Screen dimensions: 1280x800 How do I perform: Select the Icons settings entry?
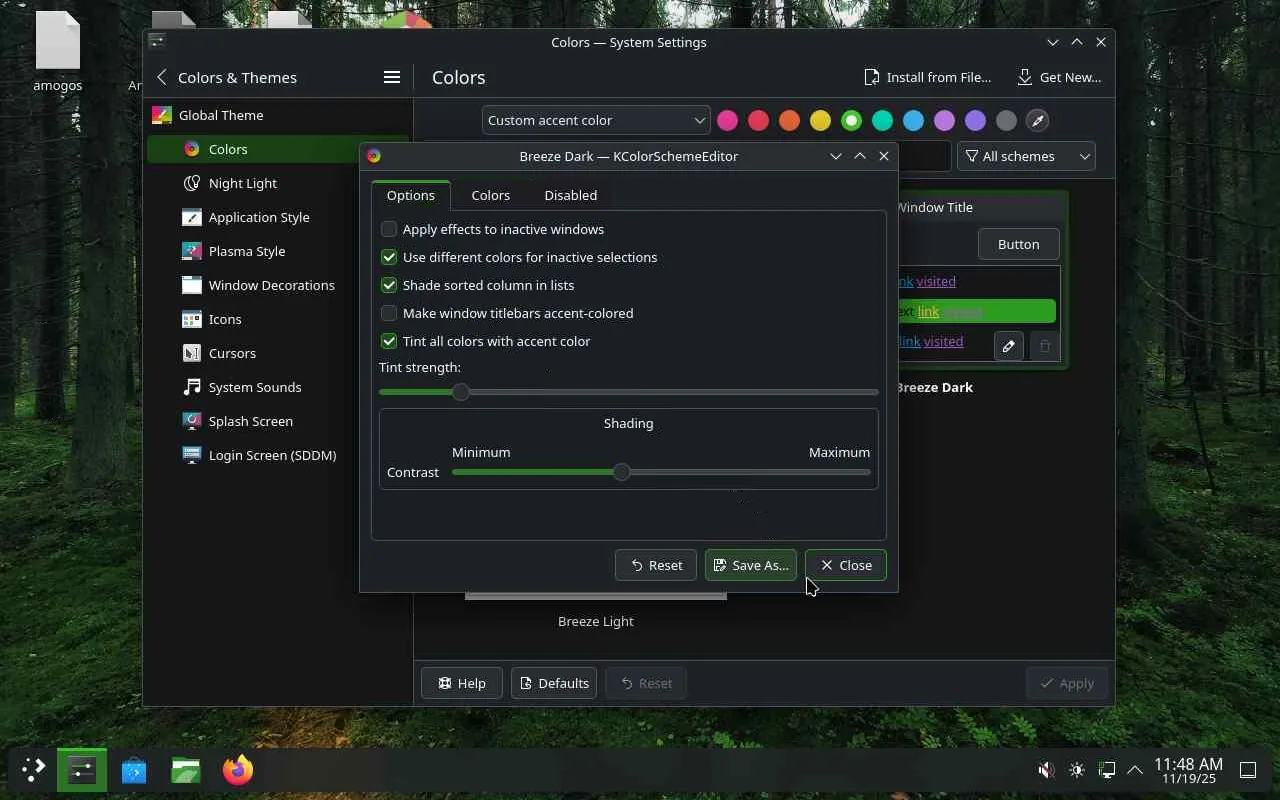click(x=278, y=319)
